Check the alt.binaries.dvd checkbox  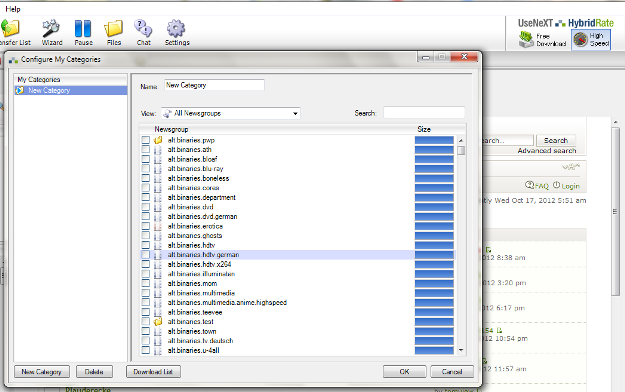click(x=145, y=207)
